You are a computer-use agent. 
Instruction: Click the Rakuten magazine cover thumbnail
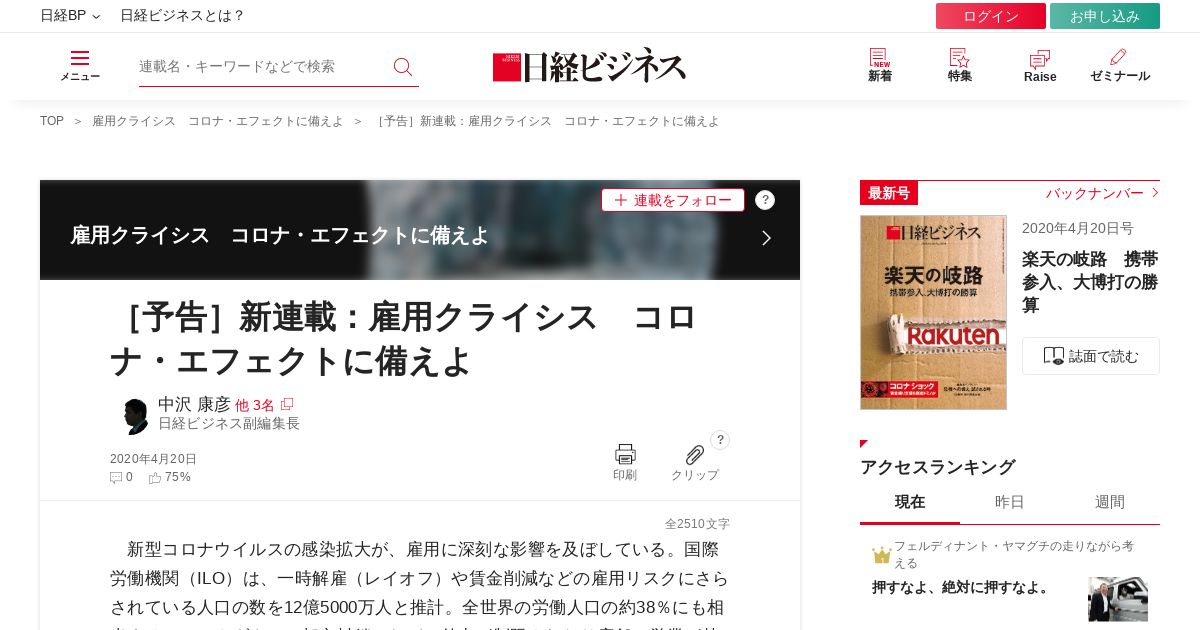pyautogui.click(x=933, y=312)
